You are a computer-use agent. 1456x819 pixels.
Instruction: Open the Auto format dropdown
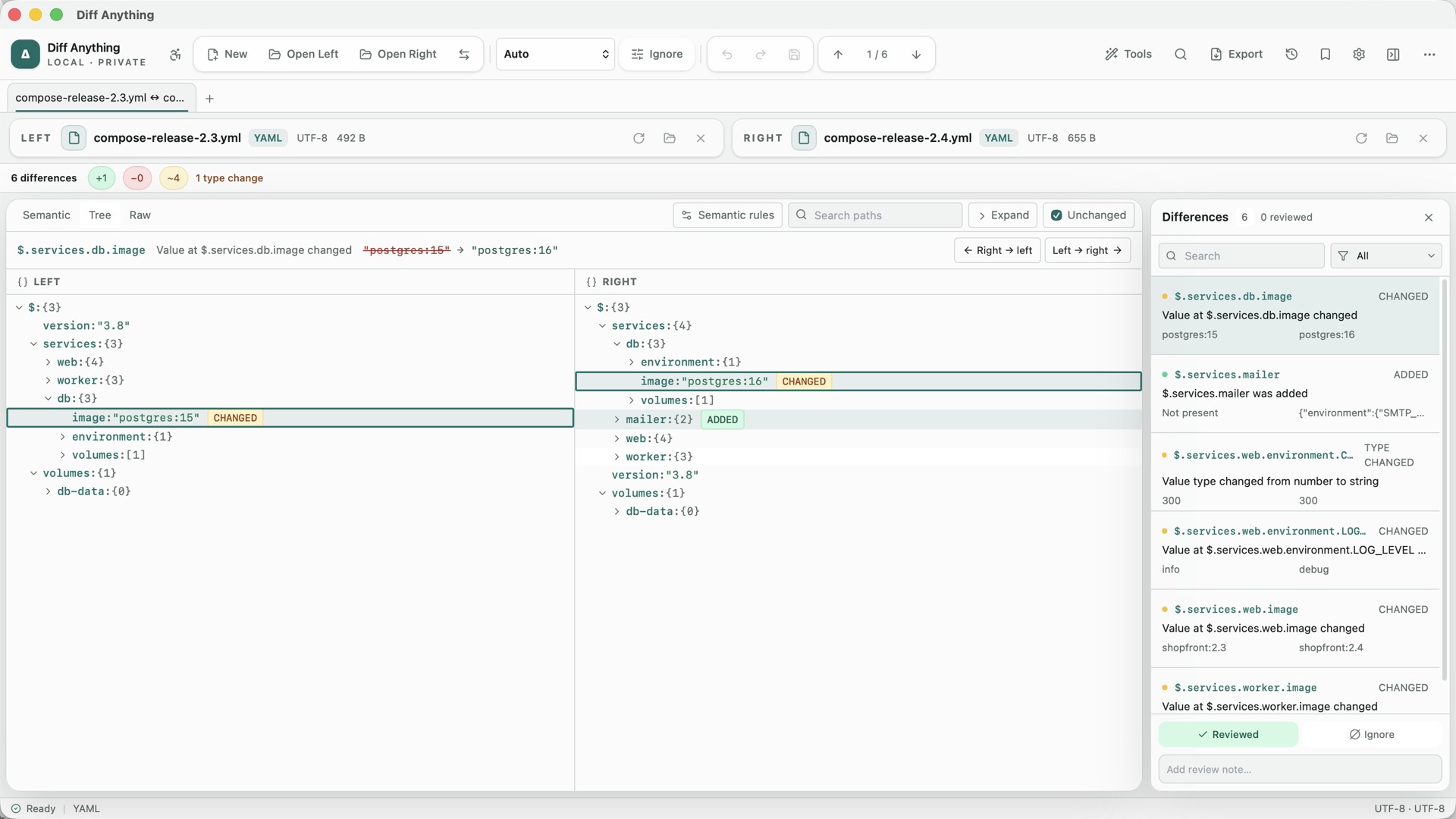pos(555,55)
